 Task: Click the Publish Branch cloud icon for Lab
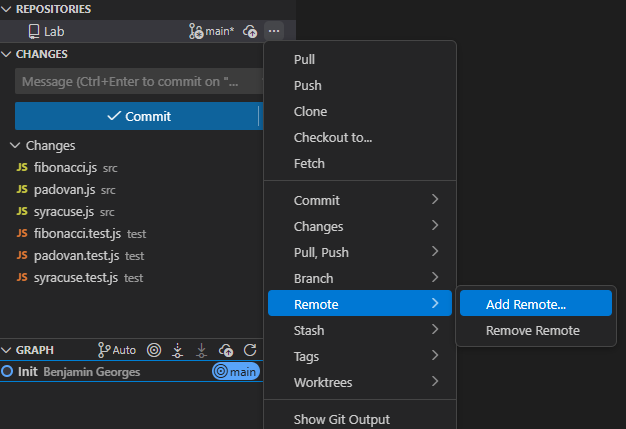[250, 32]
